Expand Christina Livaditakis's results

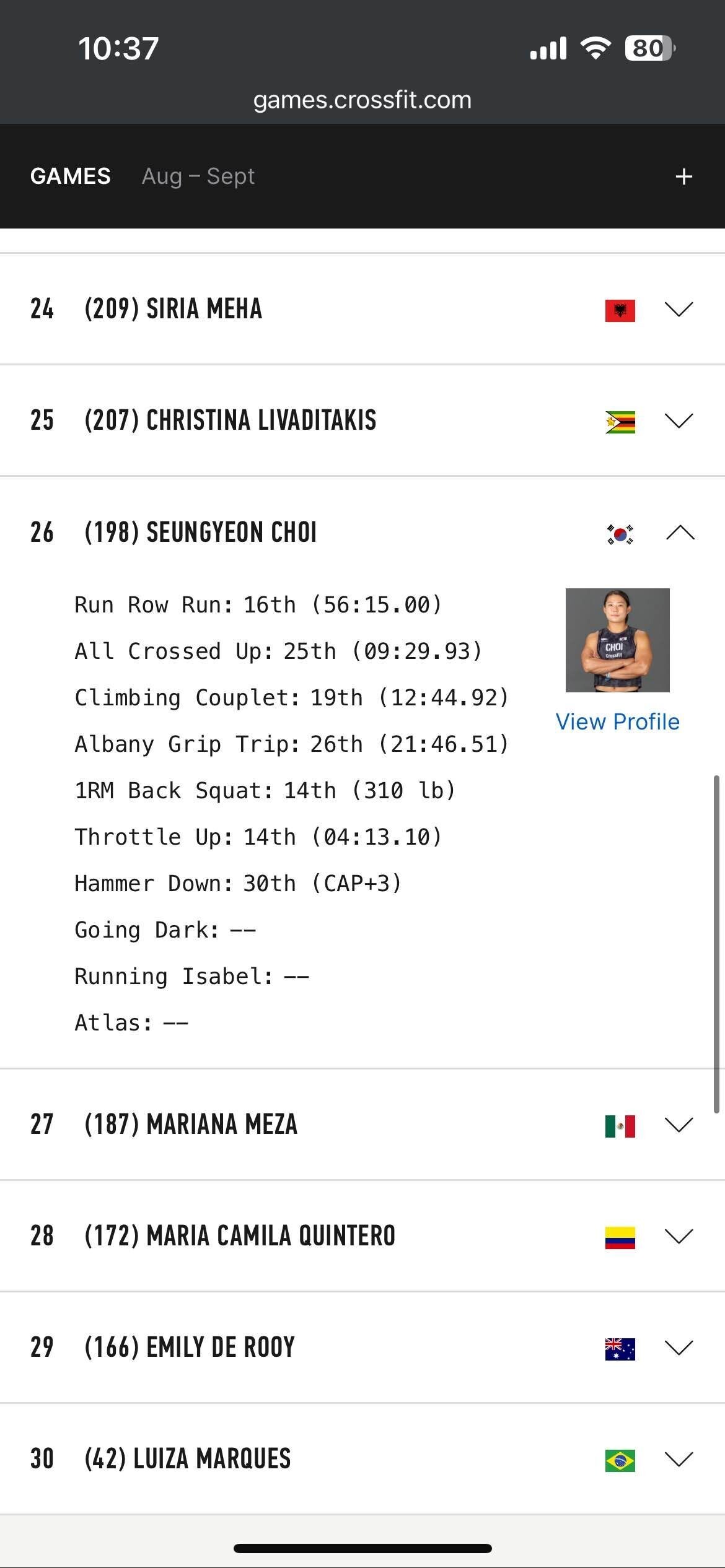tap(679, 420)
